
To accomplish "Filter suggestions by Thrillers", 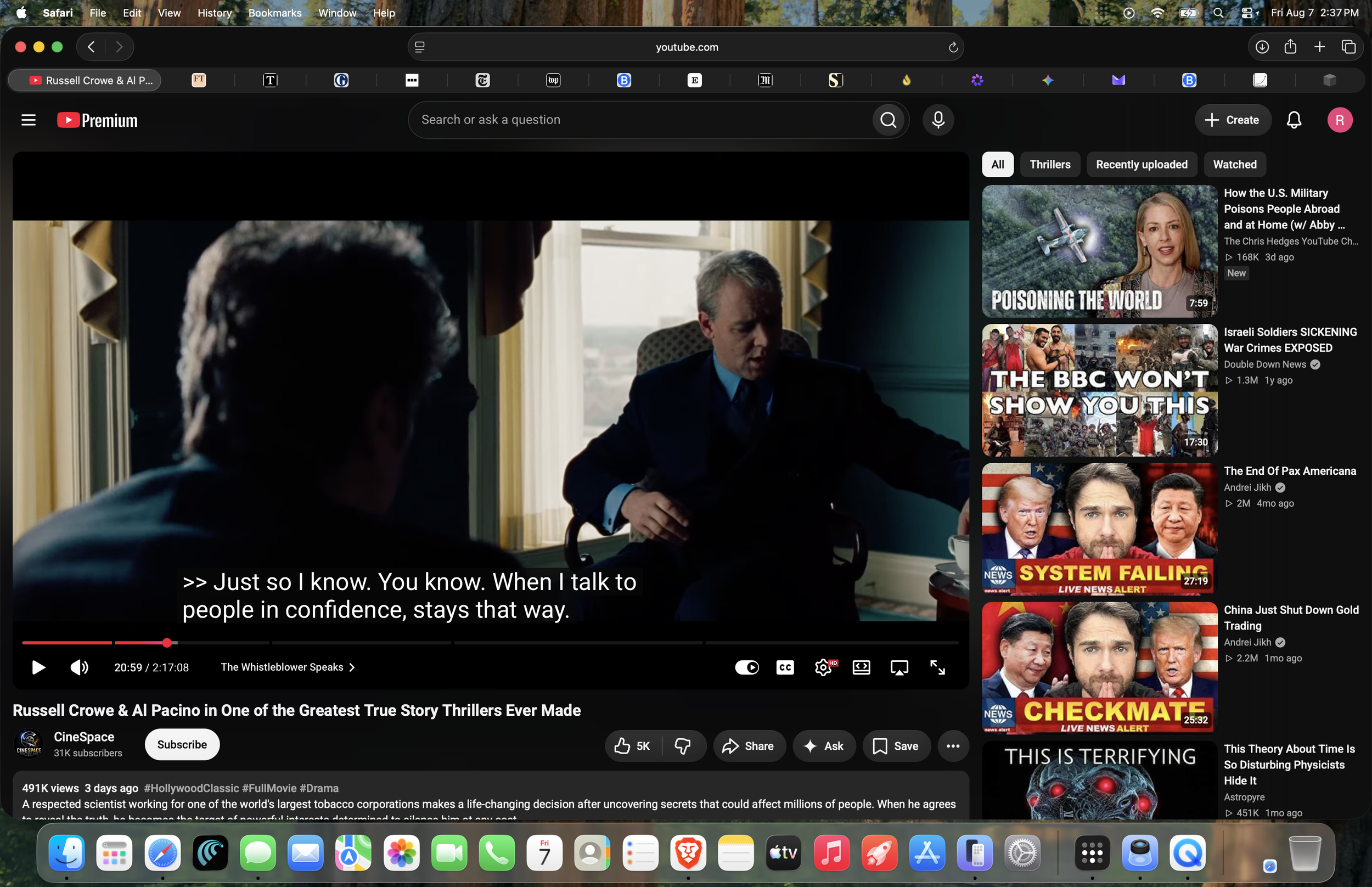I will tap(1050, 165).
